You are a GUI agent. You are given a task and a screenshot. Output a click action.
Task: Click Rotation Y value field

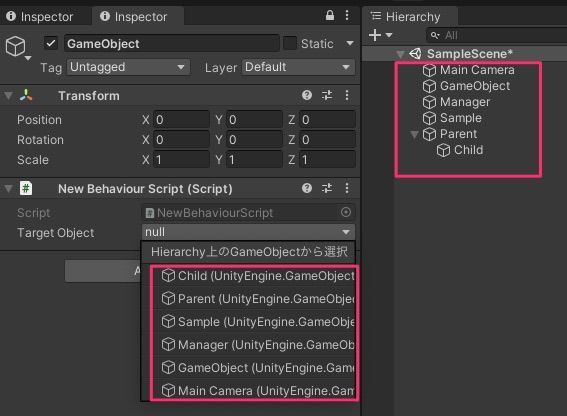click(255, 140)
